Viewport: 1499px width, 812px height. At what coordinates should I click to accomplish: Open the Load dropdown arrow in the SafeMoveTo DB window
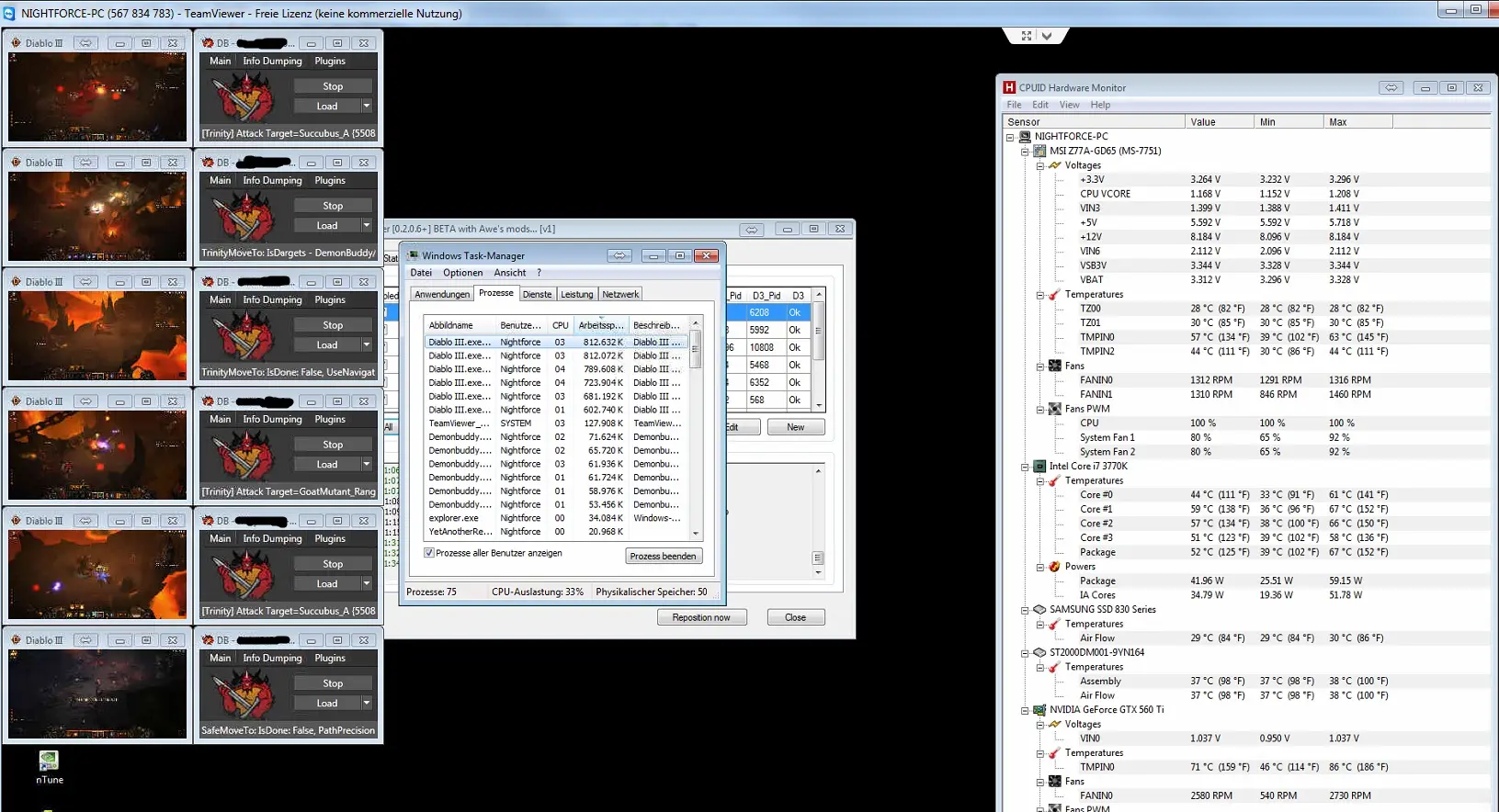(367, 703)
